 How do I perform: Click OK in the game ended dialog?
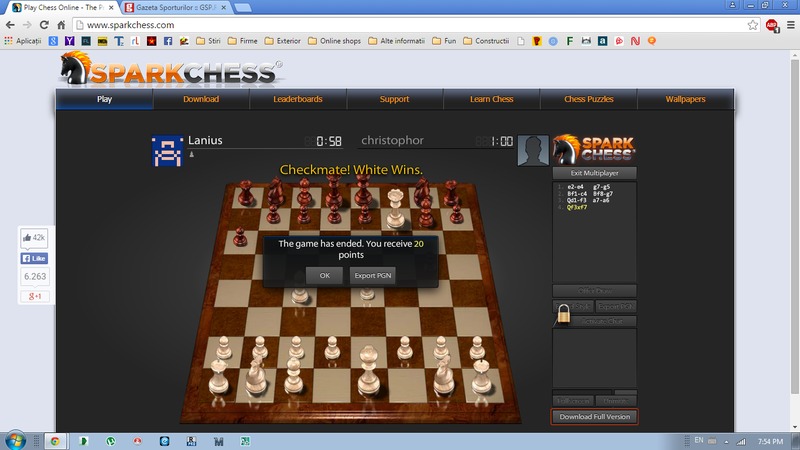(x=324, y=276)
